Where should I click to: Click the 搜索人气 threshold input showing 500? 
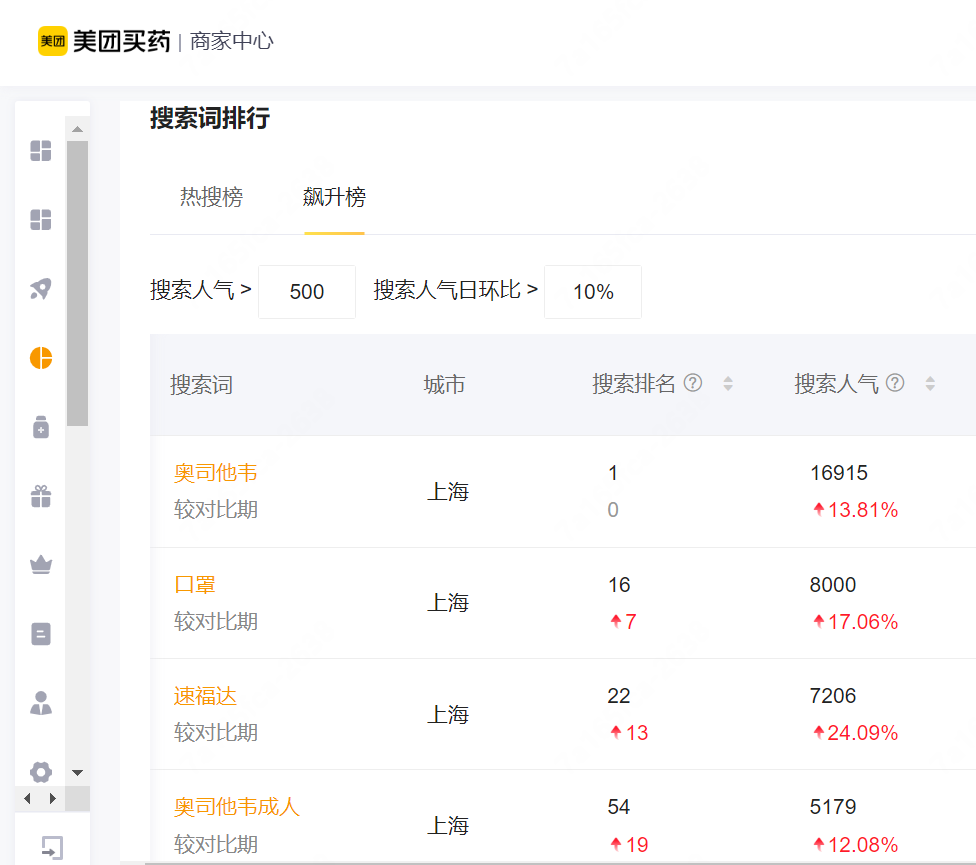pos(307,291)
